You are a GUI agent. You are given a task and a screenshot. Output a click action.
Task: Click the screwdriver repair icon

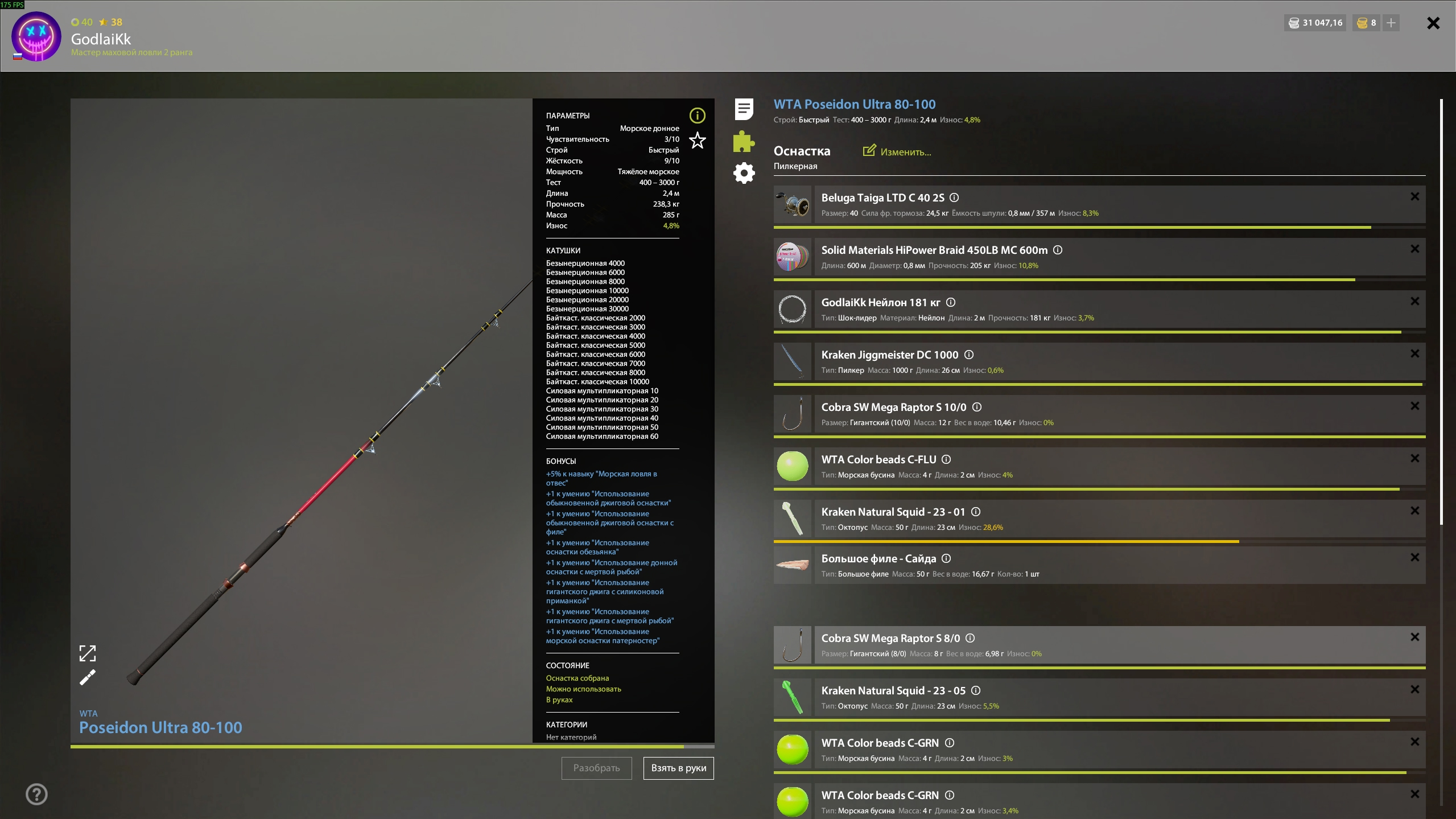tap(88, 677)
